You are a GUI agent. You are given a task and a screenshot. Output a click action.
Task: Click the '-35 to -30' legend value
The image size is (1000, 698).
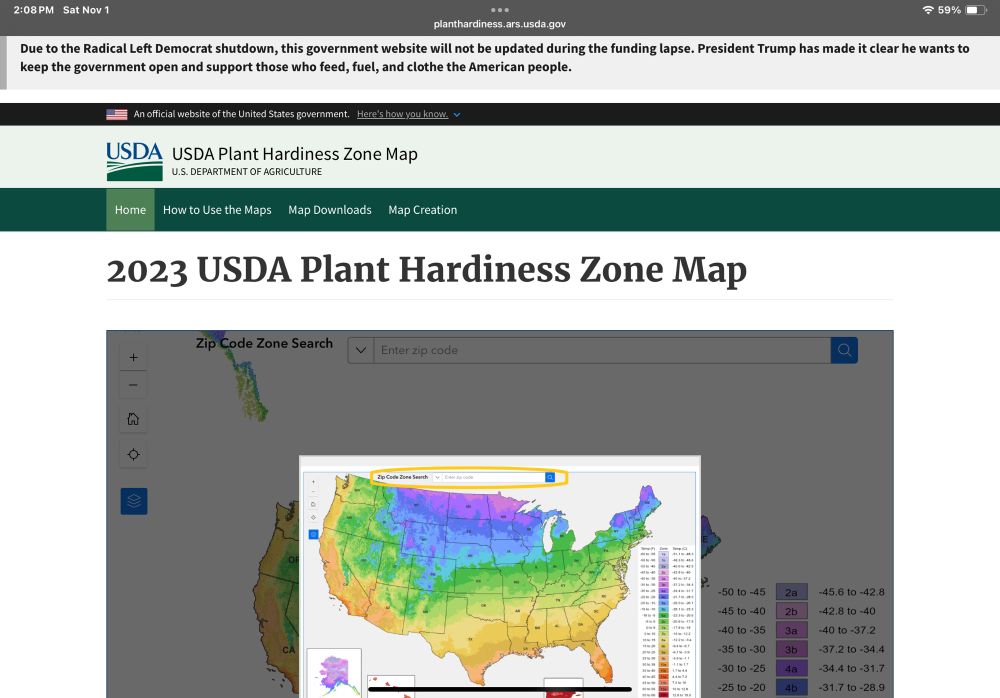coord(742,650)
